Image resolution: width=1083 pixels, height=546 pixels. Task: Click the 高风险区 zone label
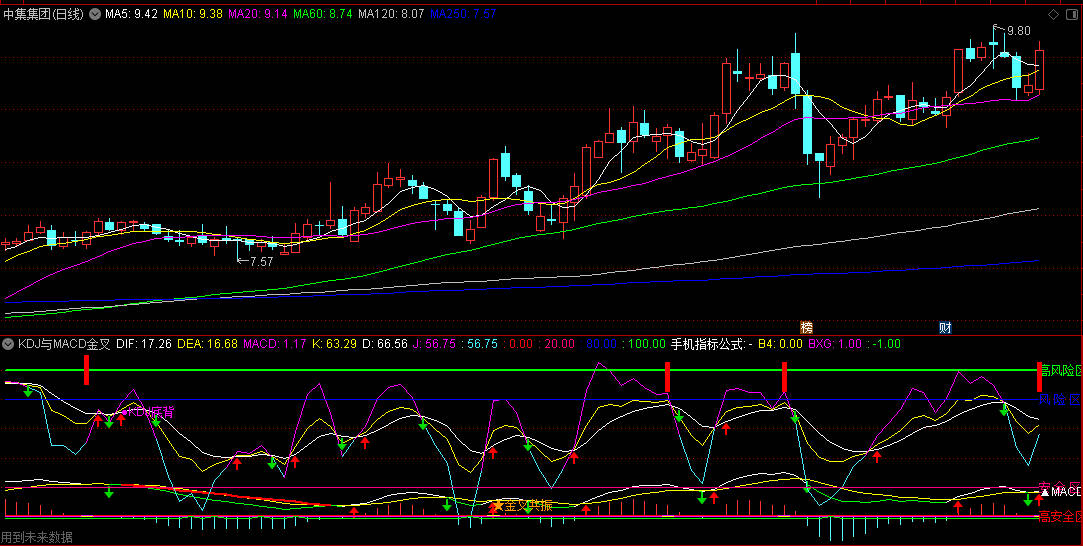tap(1060, 371)
